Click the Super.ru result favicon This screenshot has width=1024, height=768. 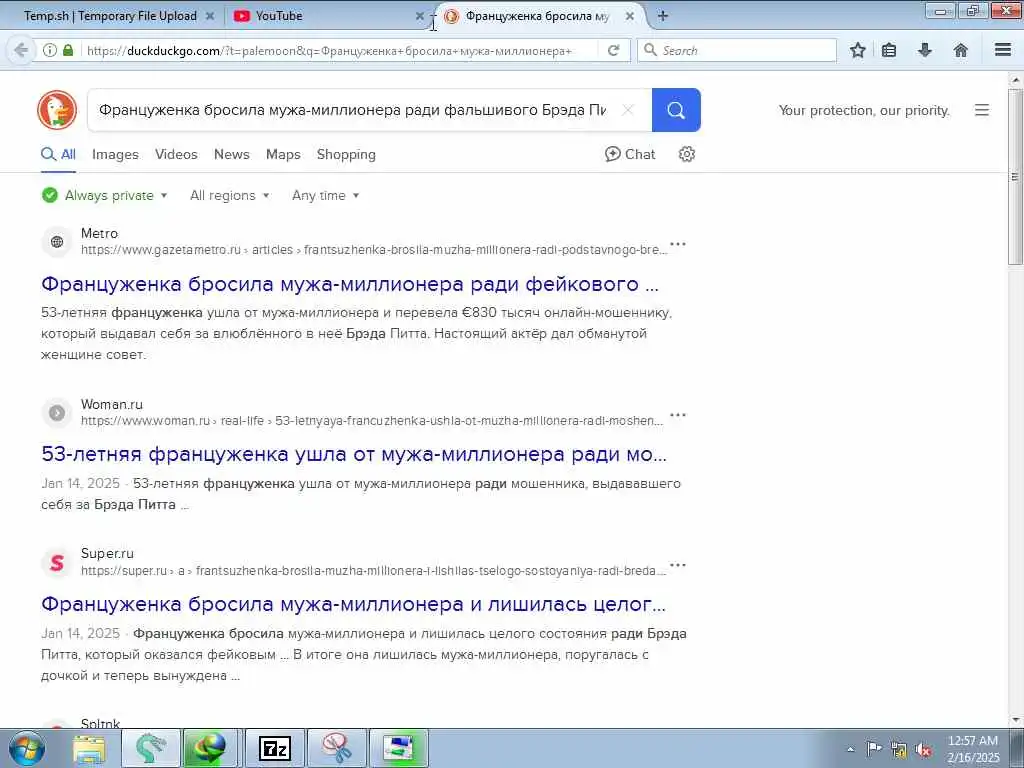(57, 562)
